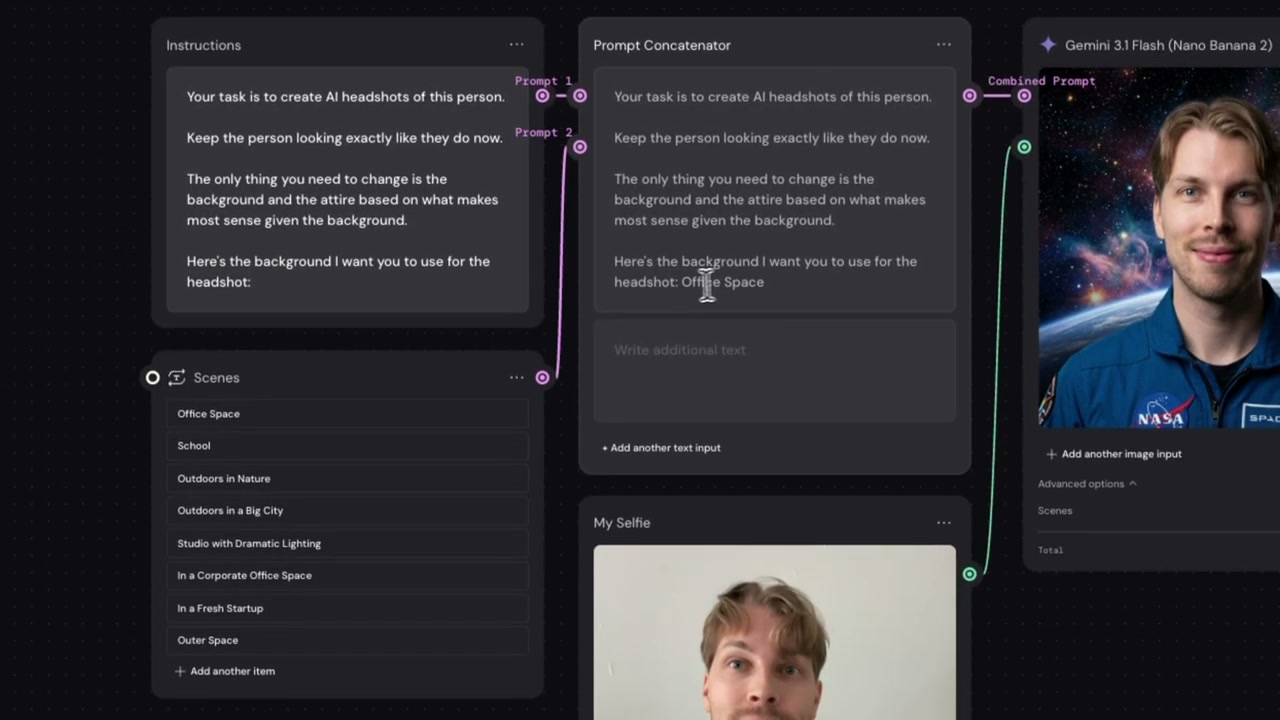Click the Combined Prompt input connector port
The image size is (1280, 720).
coord(1024,96)
